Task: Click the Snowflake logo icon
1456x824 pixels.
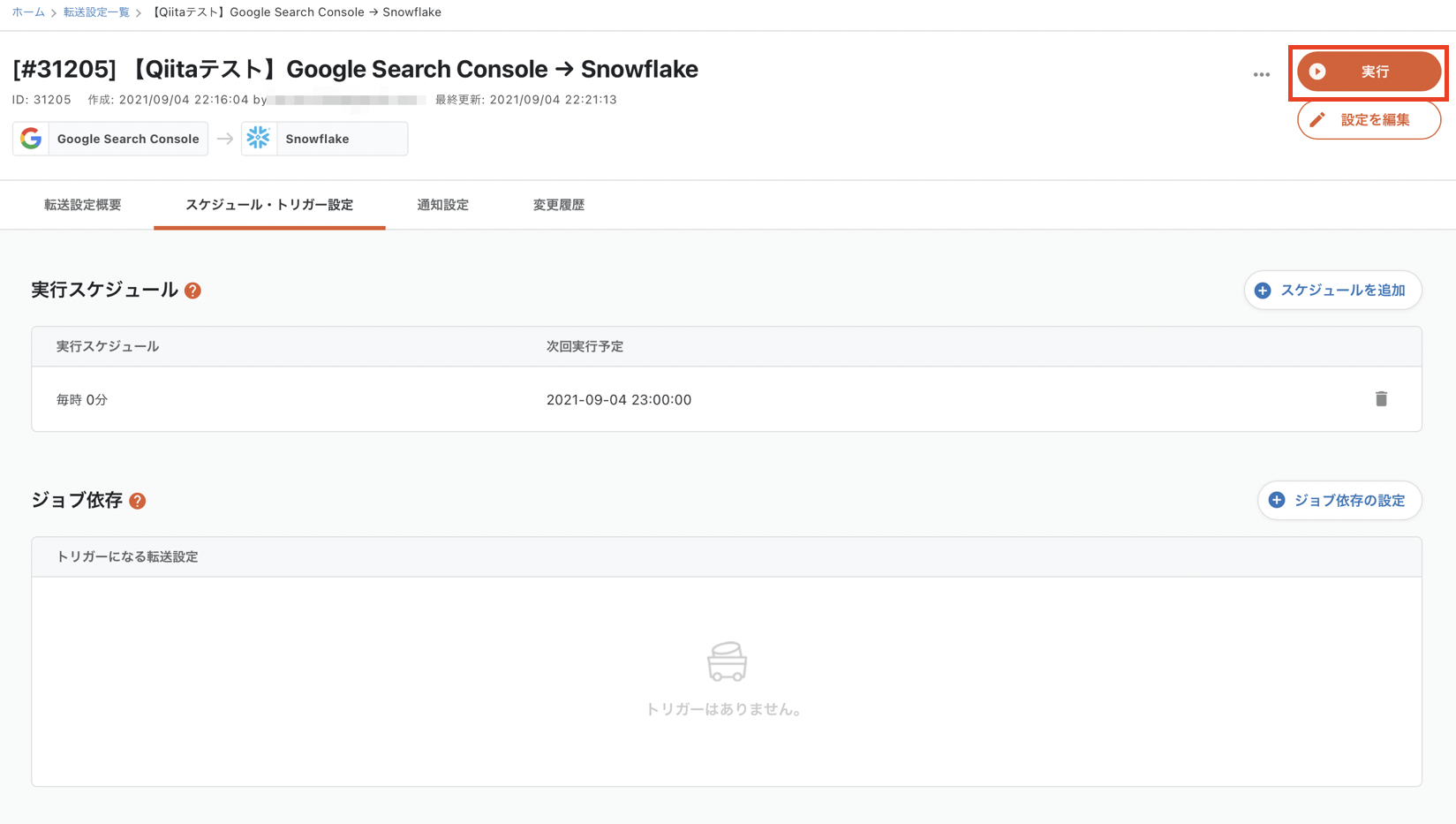Action: point(259,139)
